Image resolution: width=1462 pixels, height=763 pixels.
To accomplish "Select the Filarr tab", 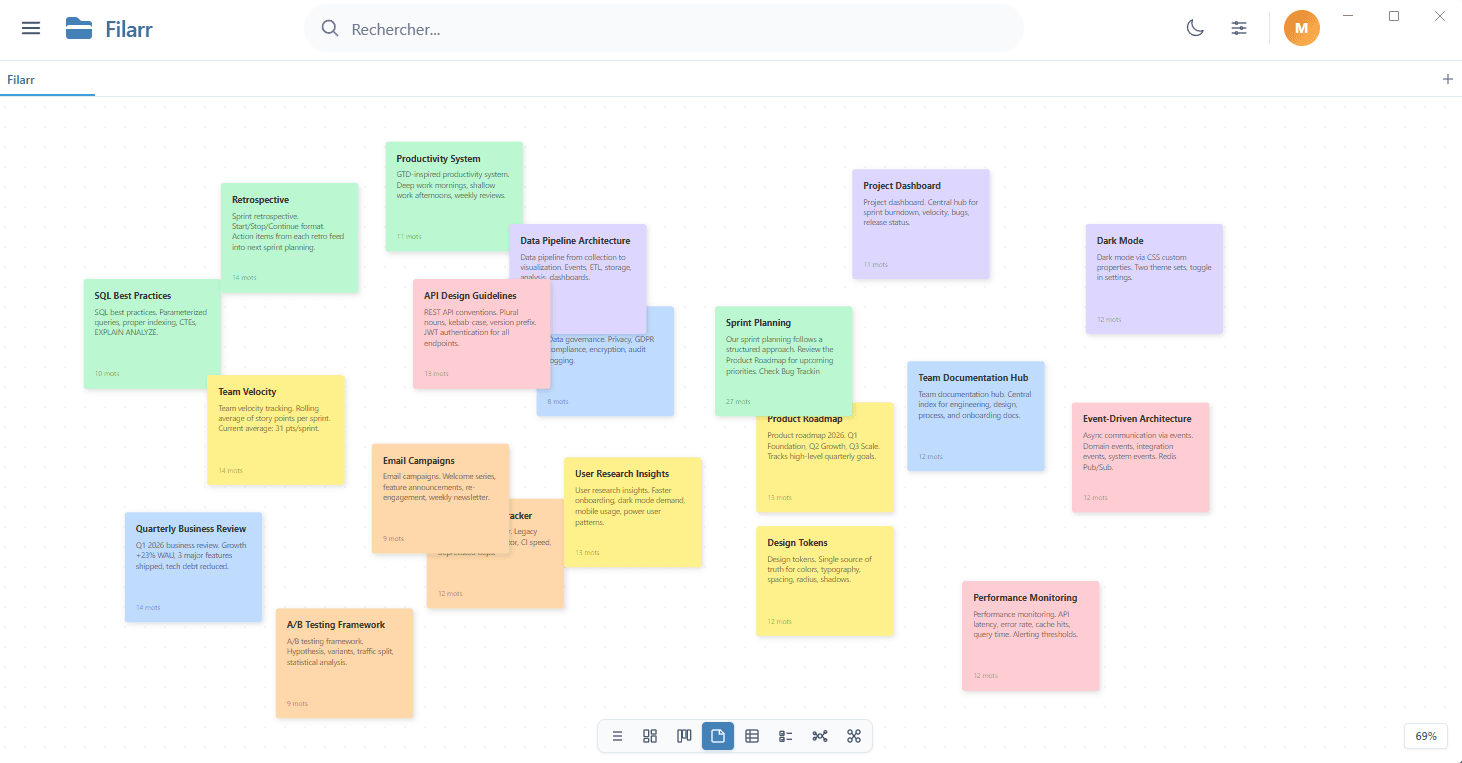I will (22, 79).
